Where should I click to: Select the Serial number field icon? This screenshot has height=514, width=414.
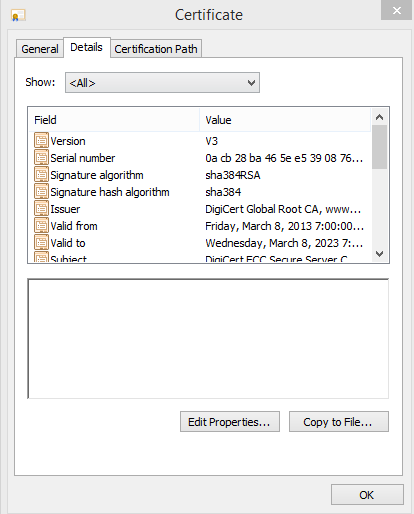point(41,157)
